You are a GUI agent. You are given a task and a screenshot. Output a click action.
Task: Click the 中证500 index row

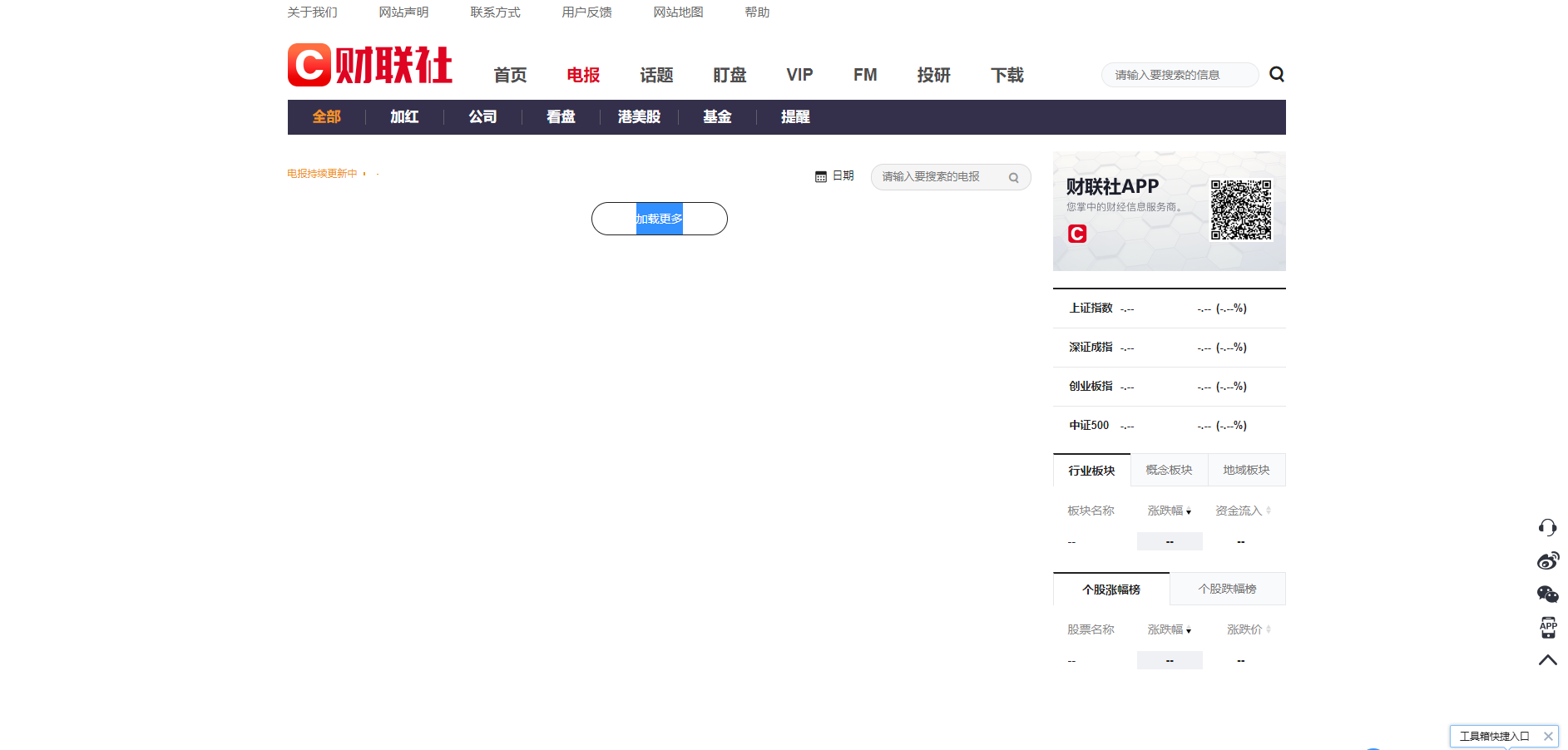click(1170, 426)
